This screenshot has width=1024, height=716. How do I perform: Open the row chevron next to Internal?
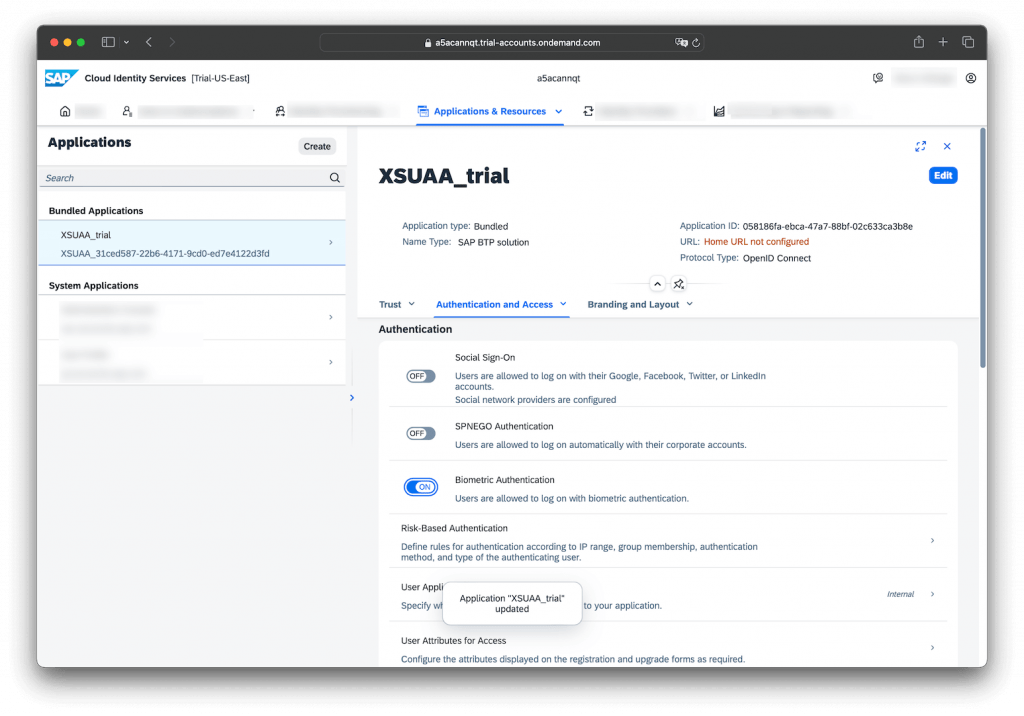pos(932,594)
